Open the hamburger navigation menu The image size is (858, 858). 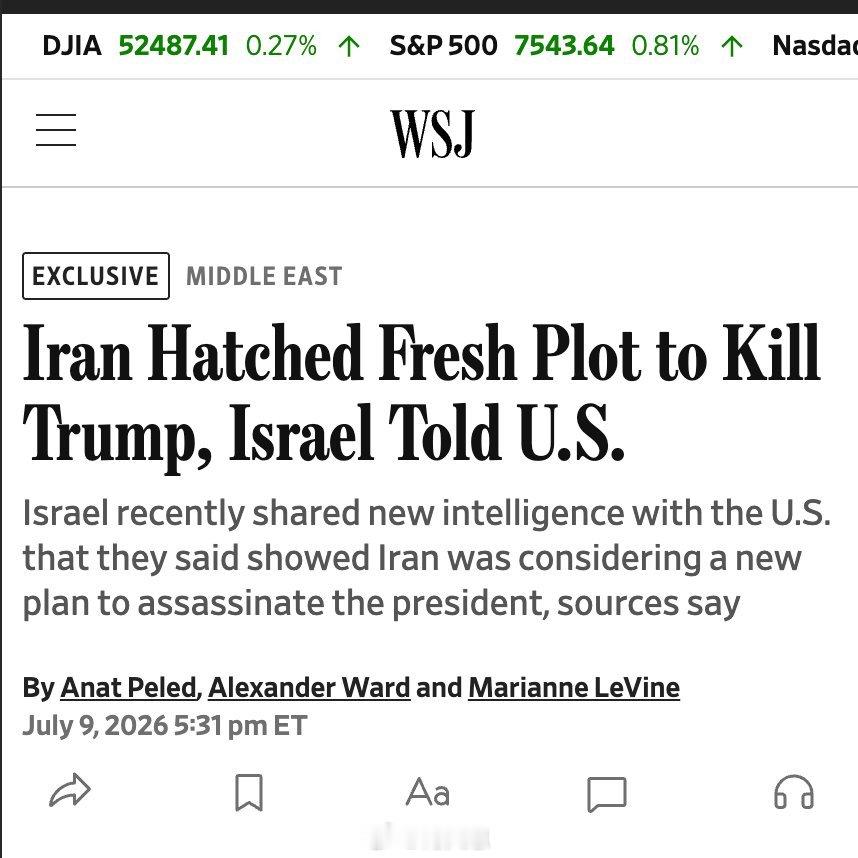tap(56, 130)
